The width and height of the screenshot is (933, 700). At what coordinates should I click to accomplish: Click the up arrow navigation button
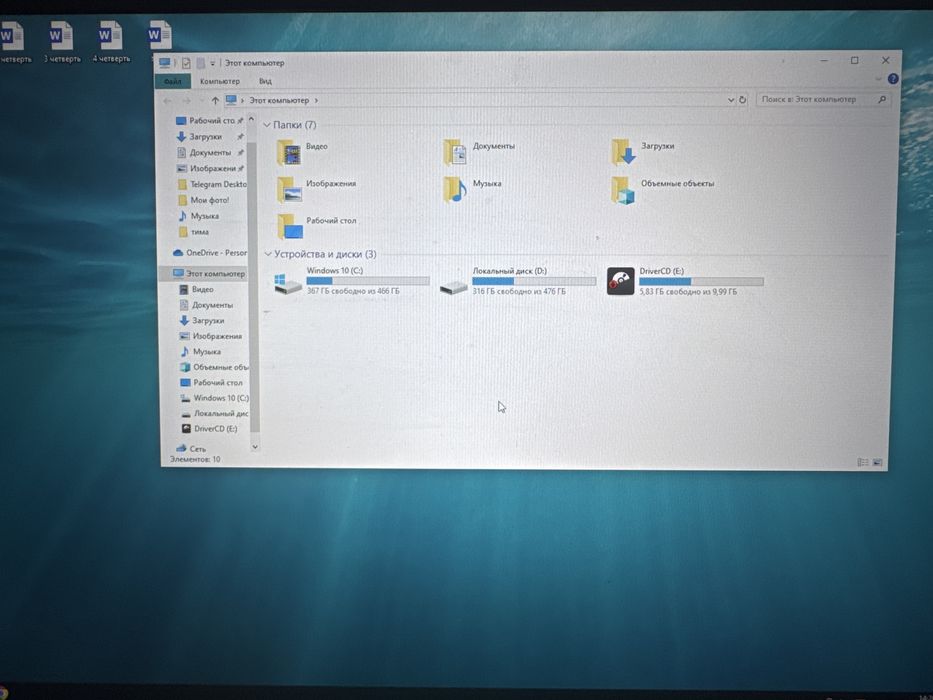pyautogui.click(x=215, y=101)
